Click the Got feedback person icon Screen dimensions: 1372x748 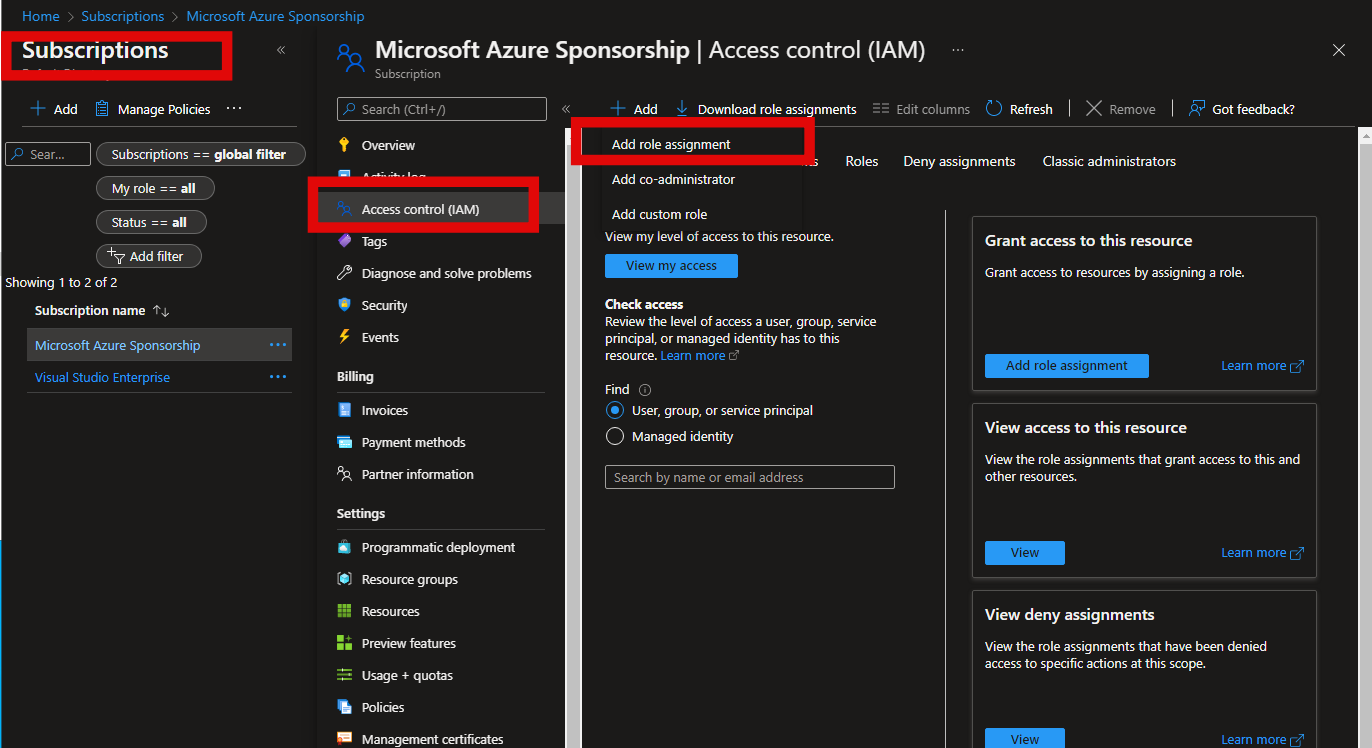click(1197, 108)
